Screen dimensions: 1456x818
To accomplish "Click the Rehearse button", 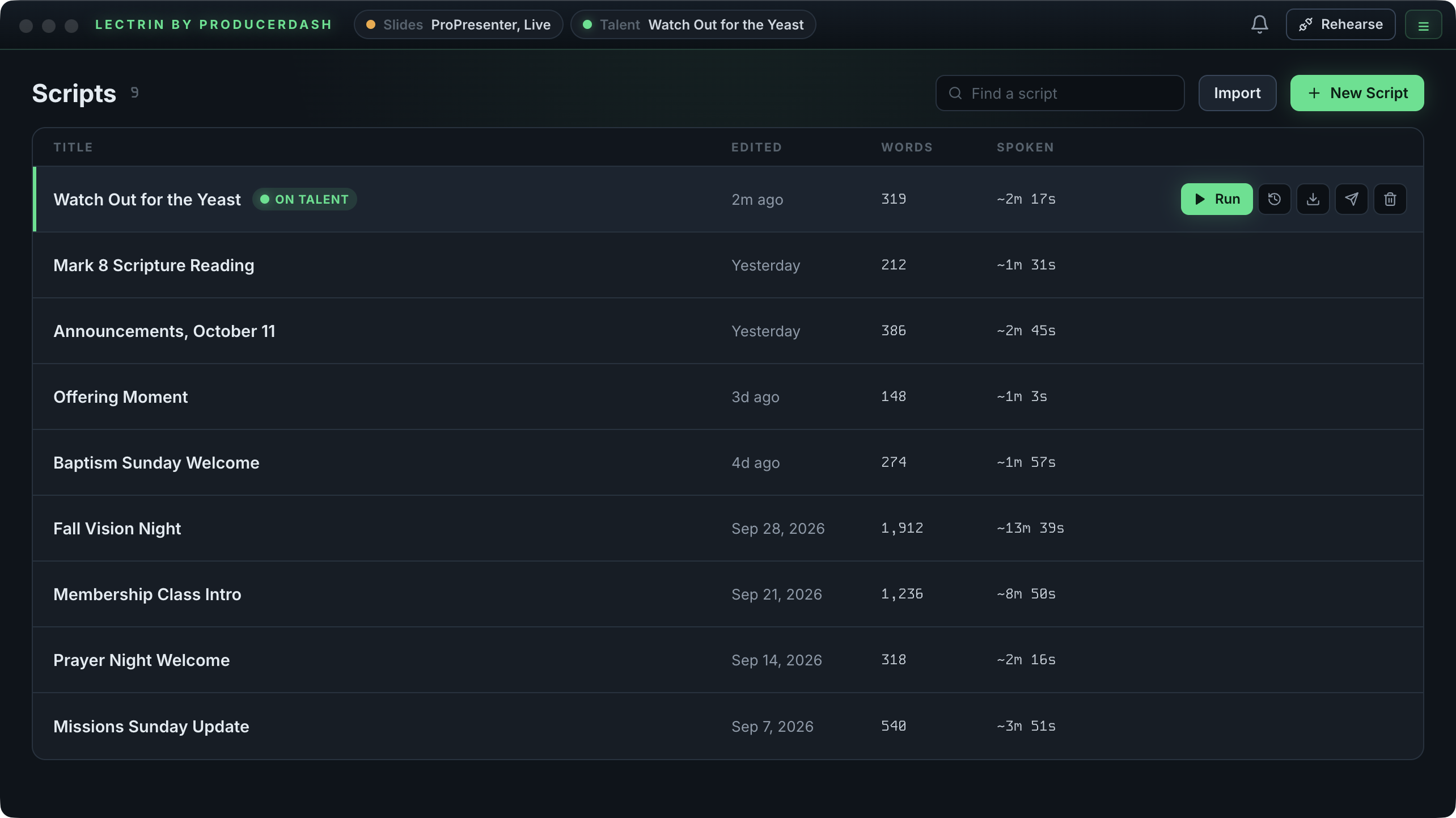I will tap(1340, 24).
